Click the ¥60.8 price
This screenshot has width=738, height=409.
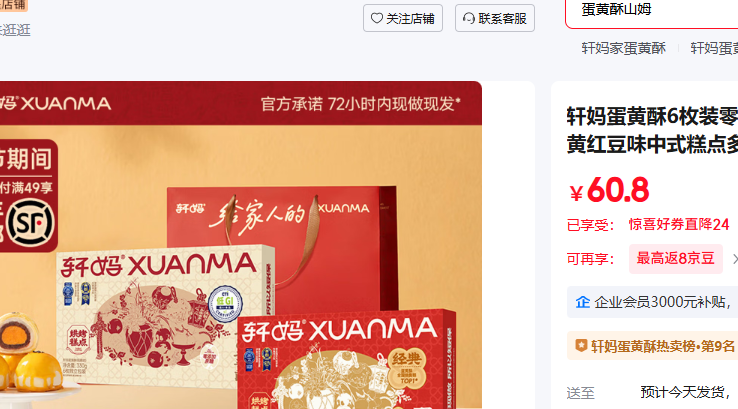(x=610, y=190)
